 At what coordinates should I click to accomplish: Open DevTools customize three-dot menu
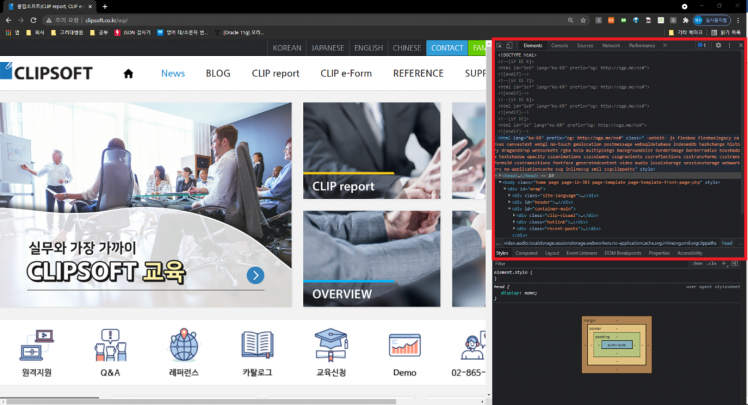pos(729,45)
